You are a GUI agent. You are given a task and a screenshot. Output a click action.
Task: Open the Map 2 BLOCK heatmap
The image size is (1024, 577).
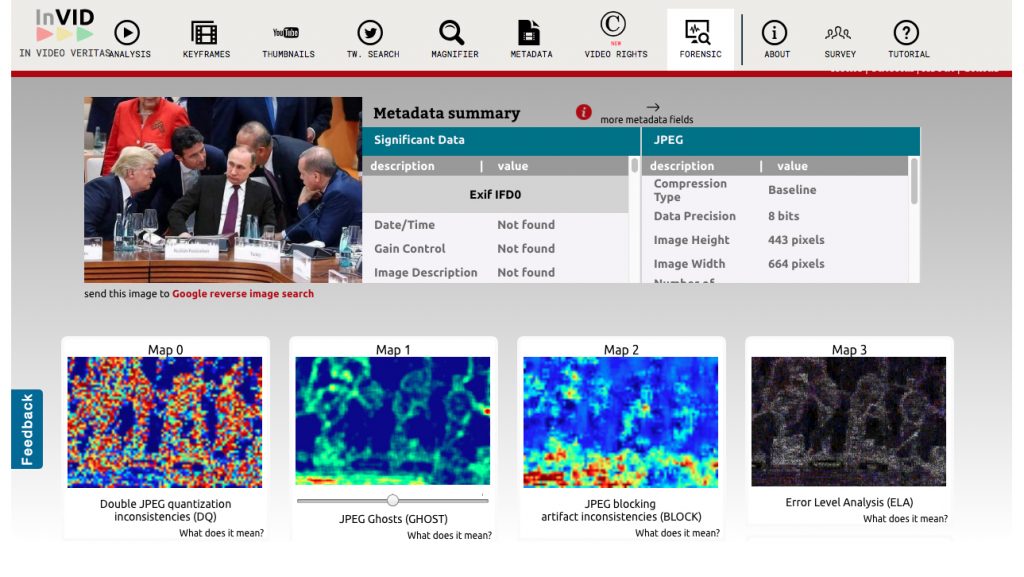(x=620, y=422)
